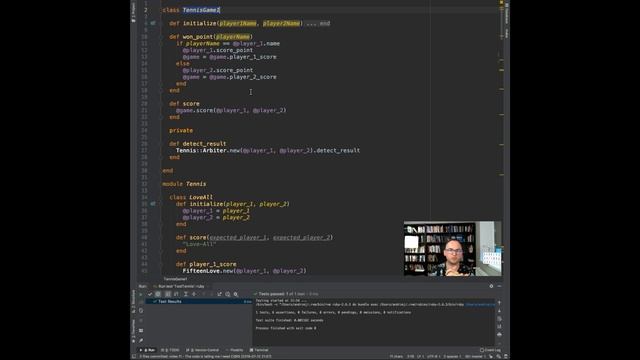Select Test Results tree row
The height and width of the screenshot is (360, 640).
(x=199, y=301)
